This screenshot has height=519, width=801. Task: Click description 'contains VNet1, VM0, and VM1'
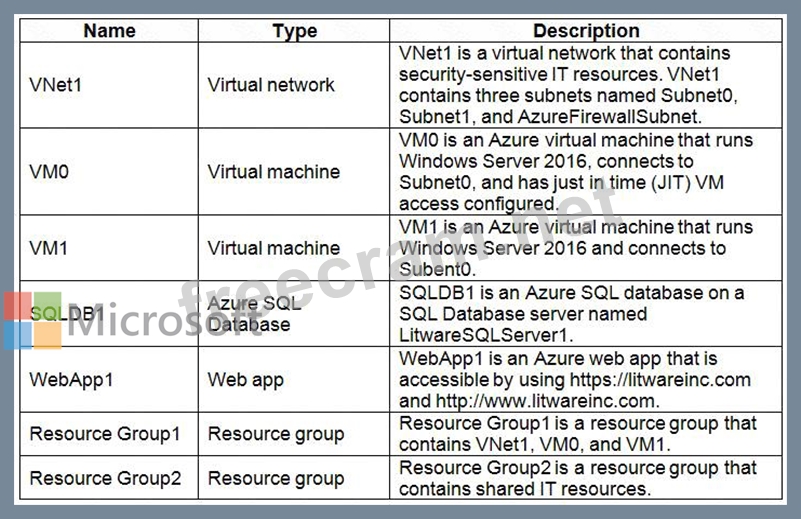[578, 434]
